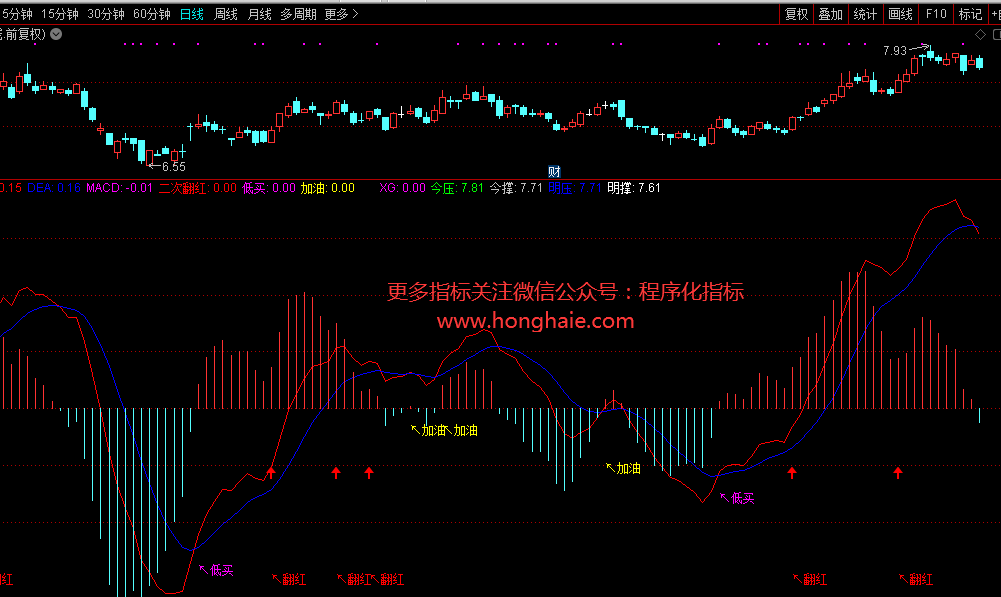Activate the 画线 drawing tool
The image size is (1001, 597).
900,14
